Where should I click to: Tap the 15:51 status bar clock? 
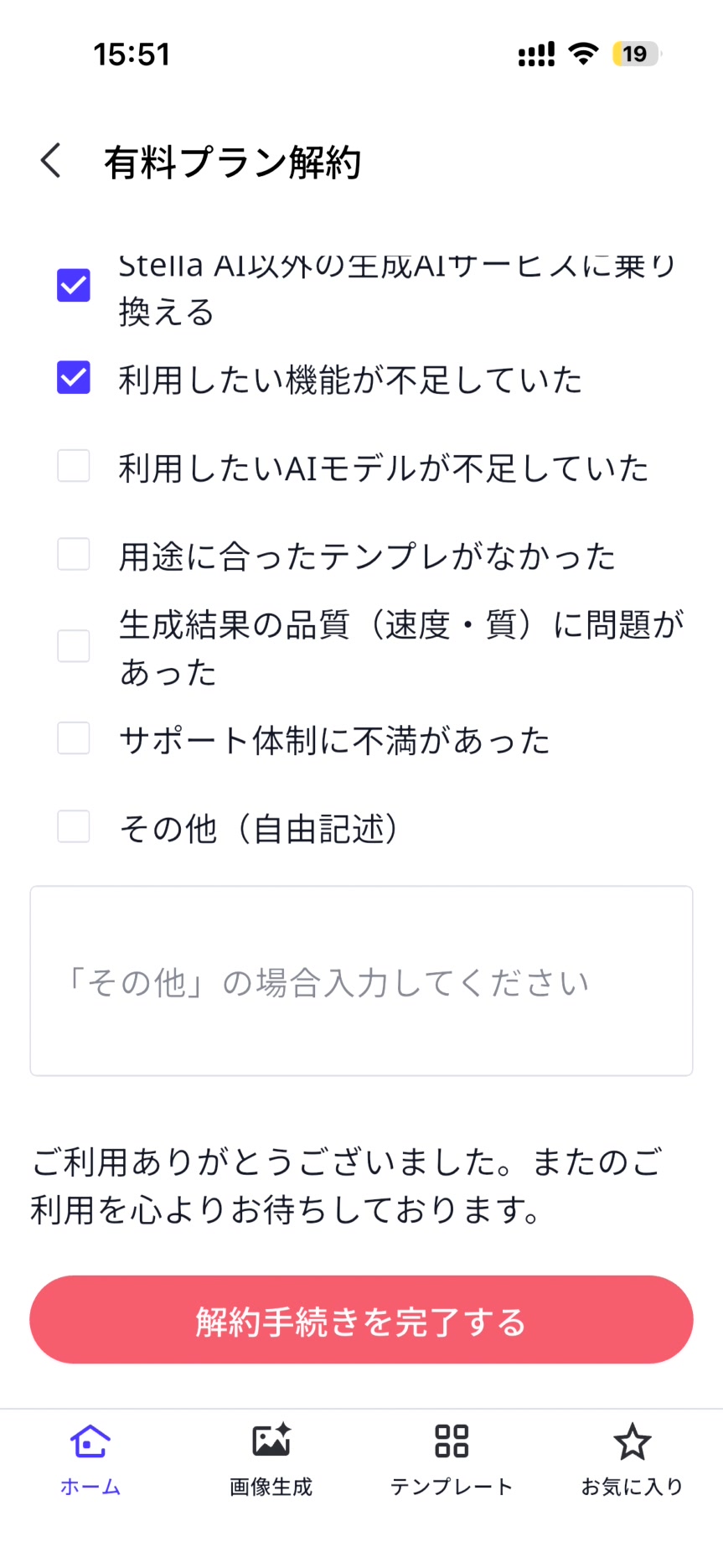132,54
